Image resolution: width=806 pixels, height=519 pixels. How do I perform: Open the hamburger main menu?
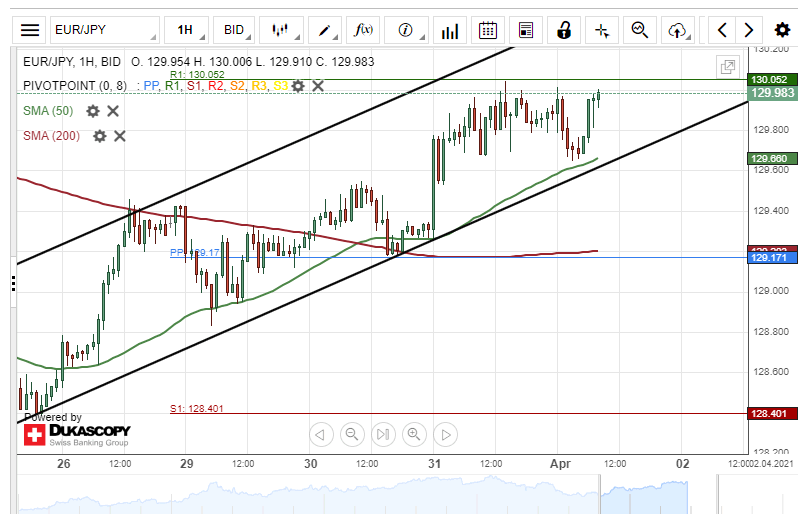pyautogui.click(x=31, y=30)
